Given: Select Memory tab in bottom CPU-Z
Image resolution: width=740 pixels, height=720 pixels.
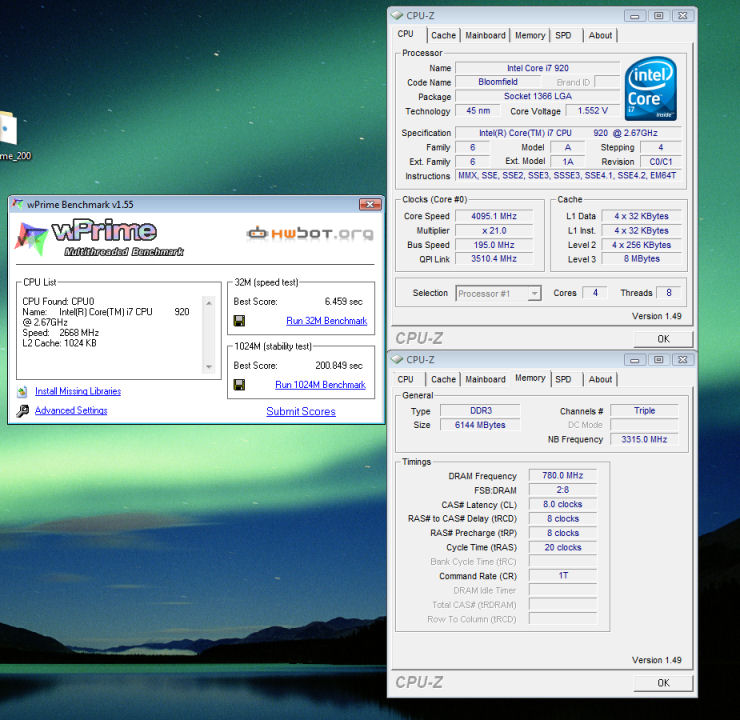Looking at the screenshot, I should point(530,378).
